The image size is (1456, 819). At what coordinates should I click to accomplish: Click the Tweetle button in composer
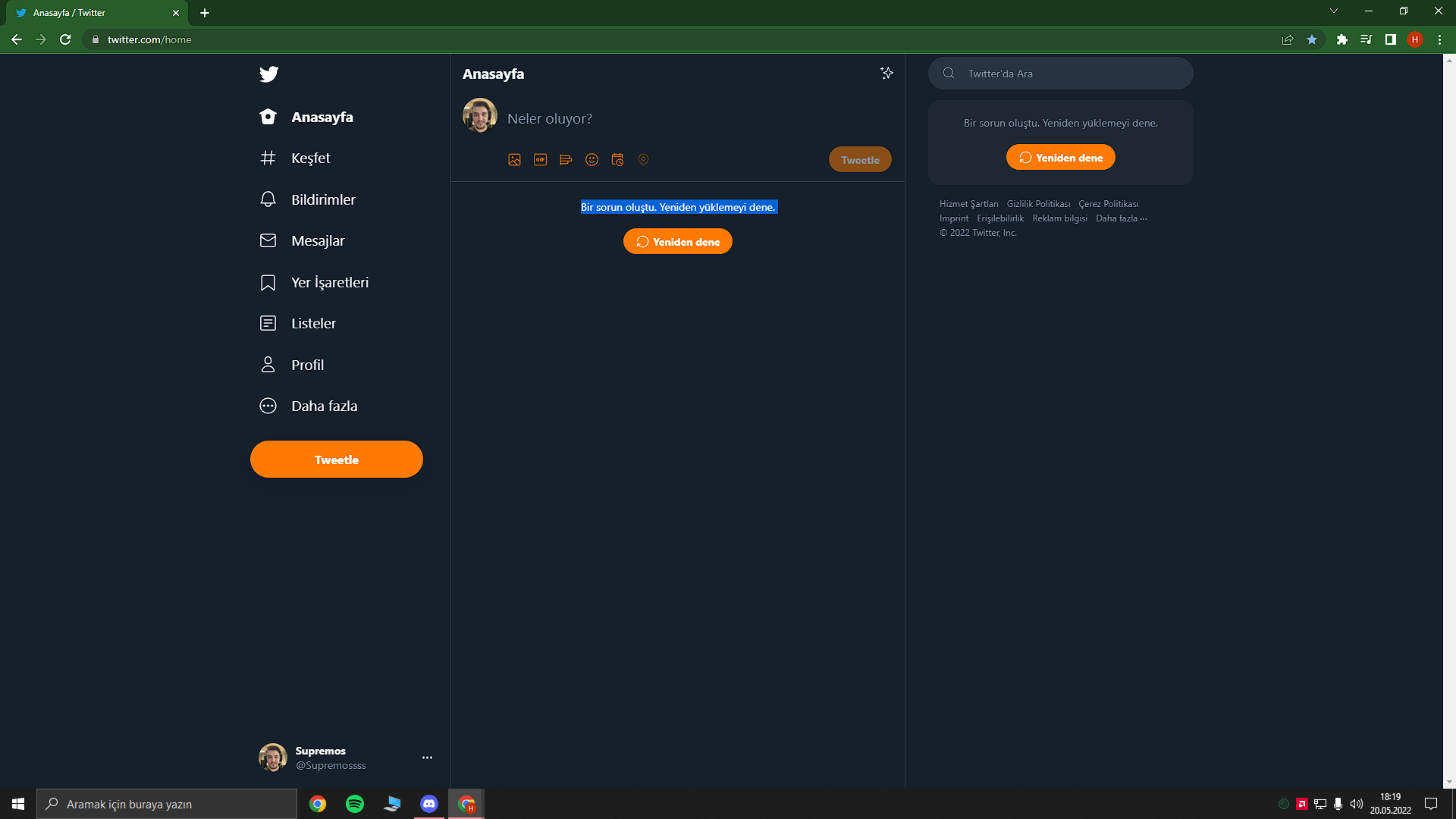[860, 160]
